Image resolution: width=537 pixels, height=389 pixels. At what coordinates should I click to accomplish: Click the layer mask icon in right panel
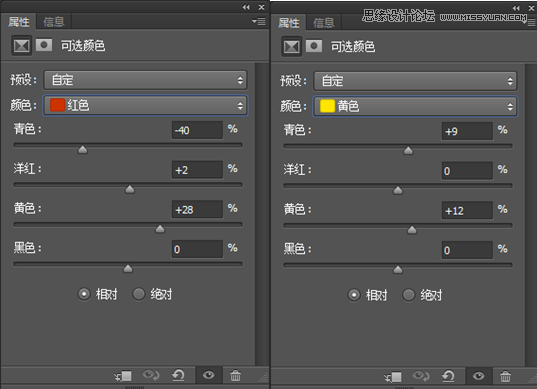click(x=314, y=46)
